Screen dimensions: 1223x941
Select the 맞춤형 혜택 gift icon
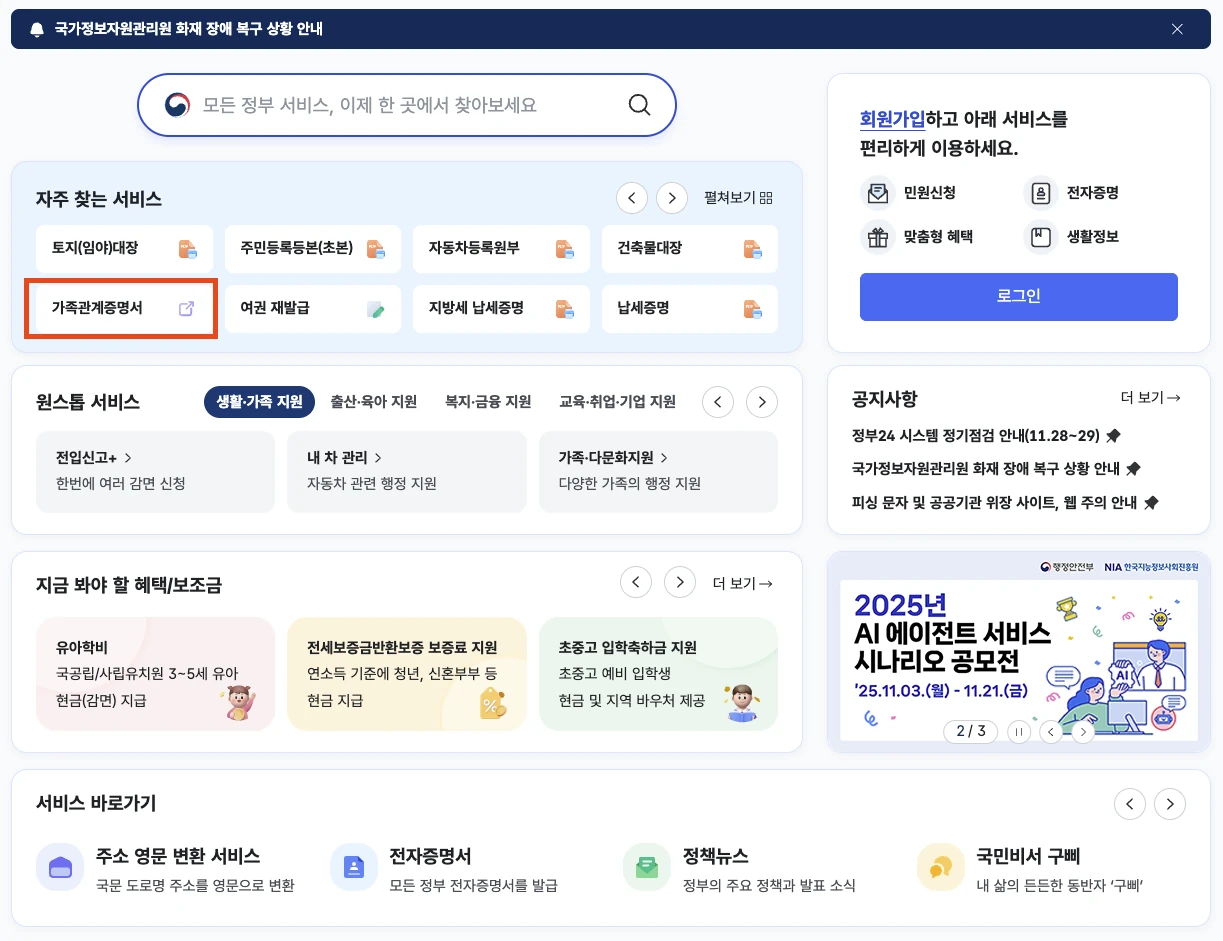pyautogui.click(x=878, y=237)
